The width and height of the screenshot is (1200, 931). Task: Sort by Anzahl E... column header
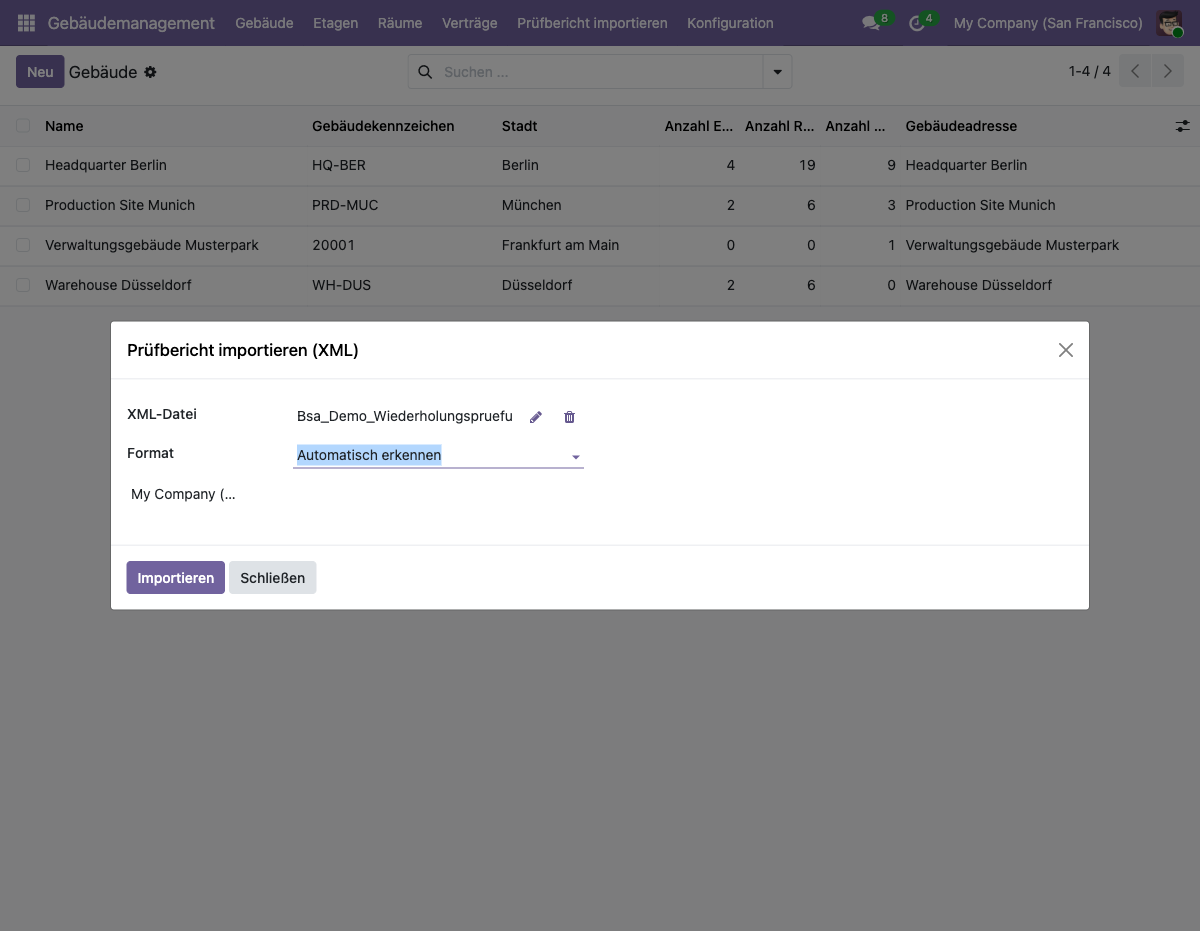click(699, 126)
